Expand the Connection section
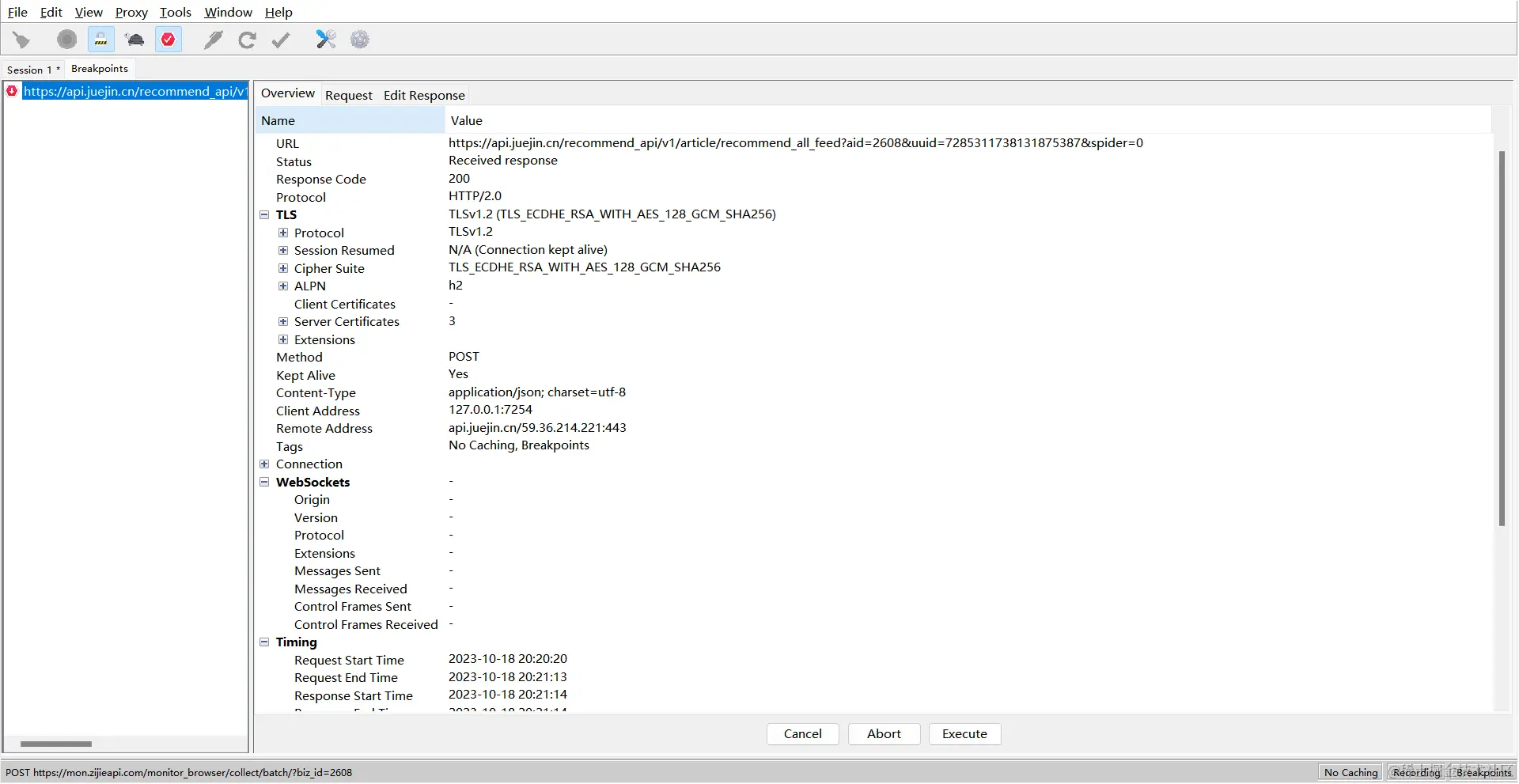1519x784 pixels. tap(264, 464)
